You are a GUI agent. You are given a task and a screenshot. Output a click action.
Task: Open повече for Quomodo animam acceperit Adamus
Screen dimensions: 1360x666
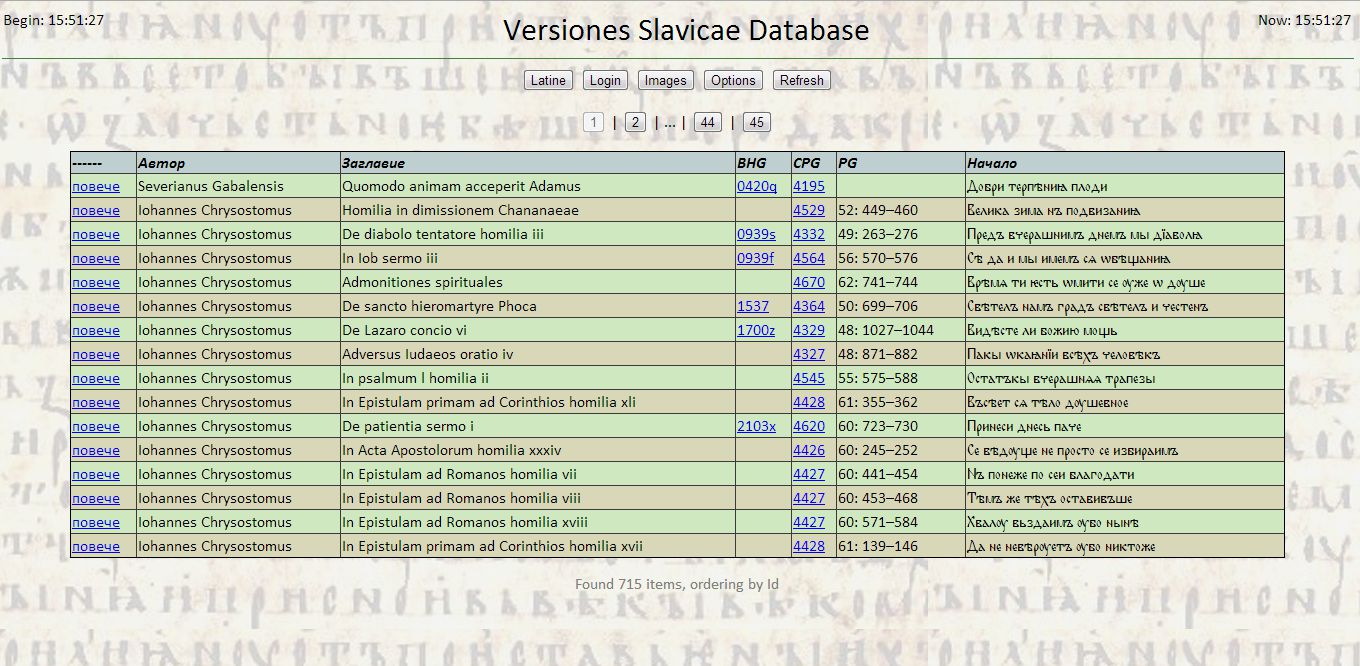(x=96, y=186)
